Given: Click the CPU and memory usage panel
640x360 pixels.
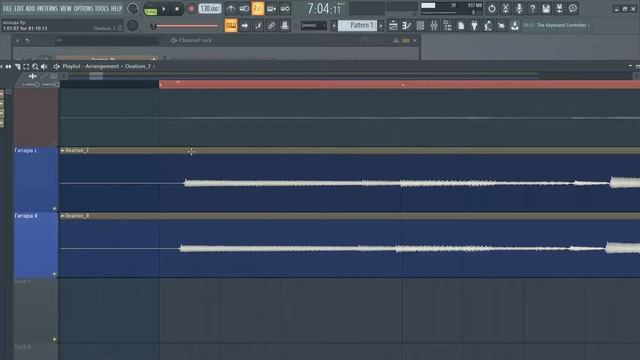Looking at the screenshot, I should pos(451,9).
